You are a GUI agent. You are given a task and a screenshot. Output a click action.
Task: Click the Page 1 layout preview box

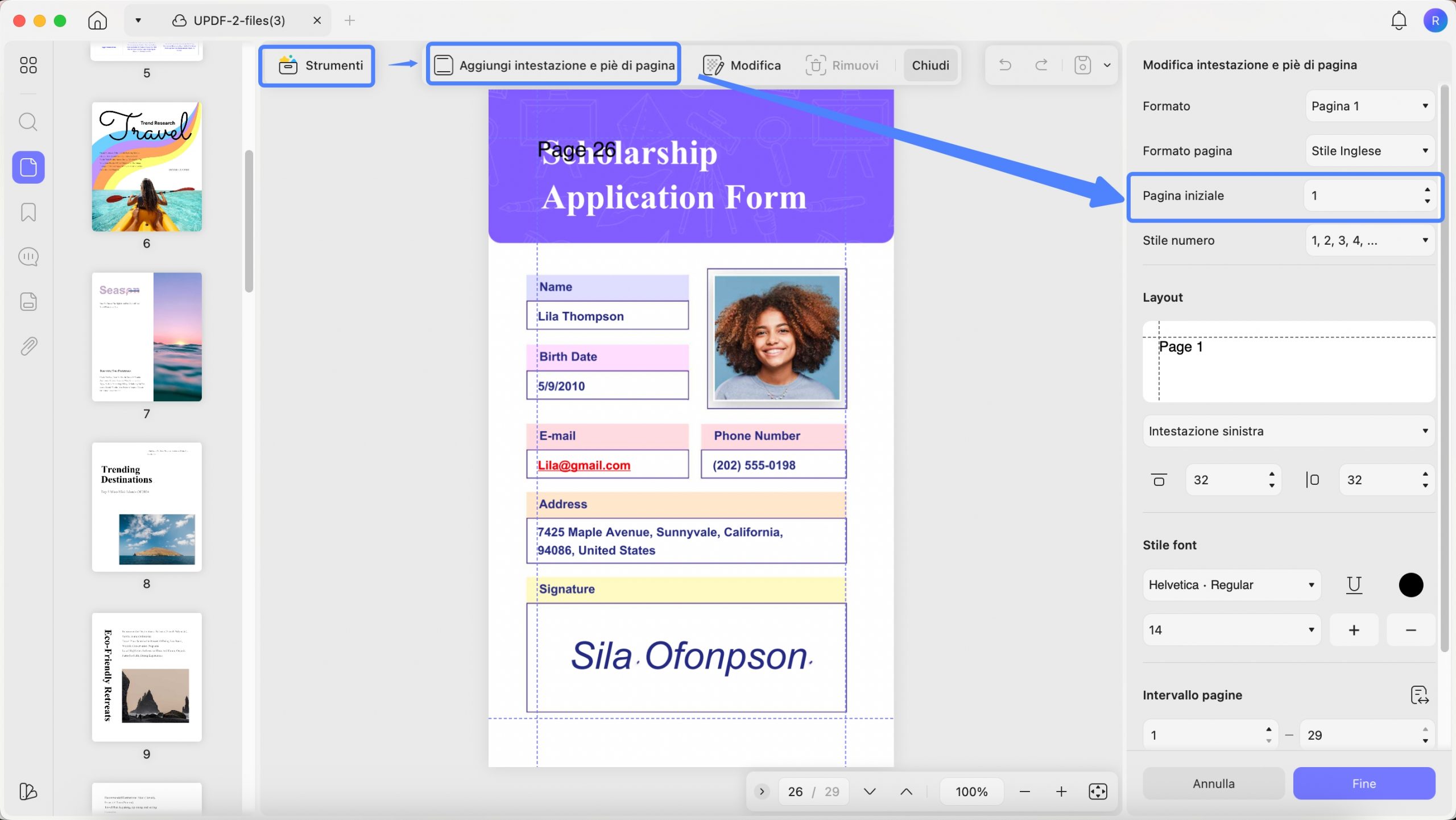(x=1289, y=362)
